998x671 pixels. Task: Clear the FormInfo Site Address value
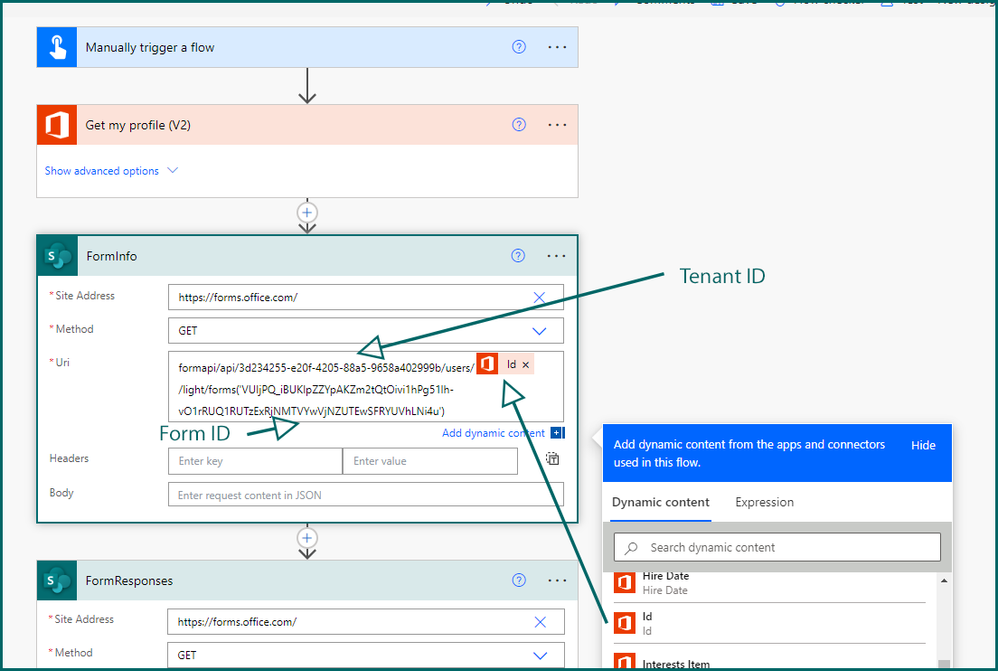point(539,297)
